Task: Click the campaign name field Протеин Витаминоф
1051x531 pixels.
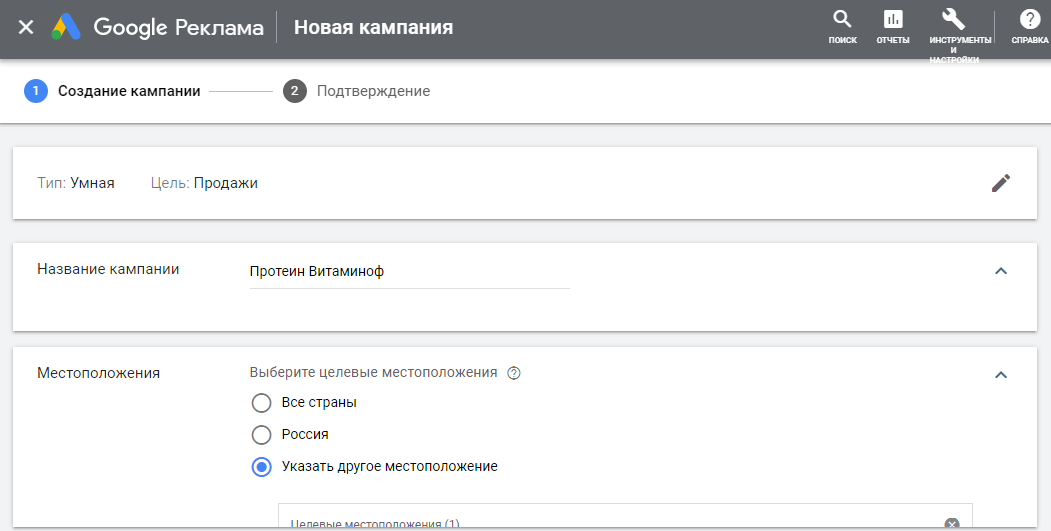Action: click(x=408, y=272)
